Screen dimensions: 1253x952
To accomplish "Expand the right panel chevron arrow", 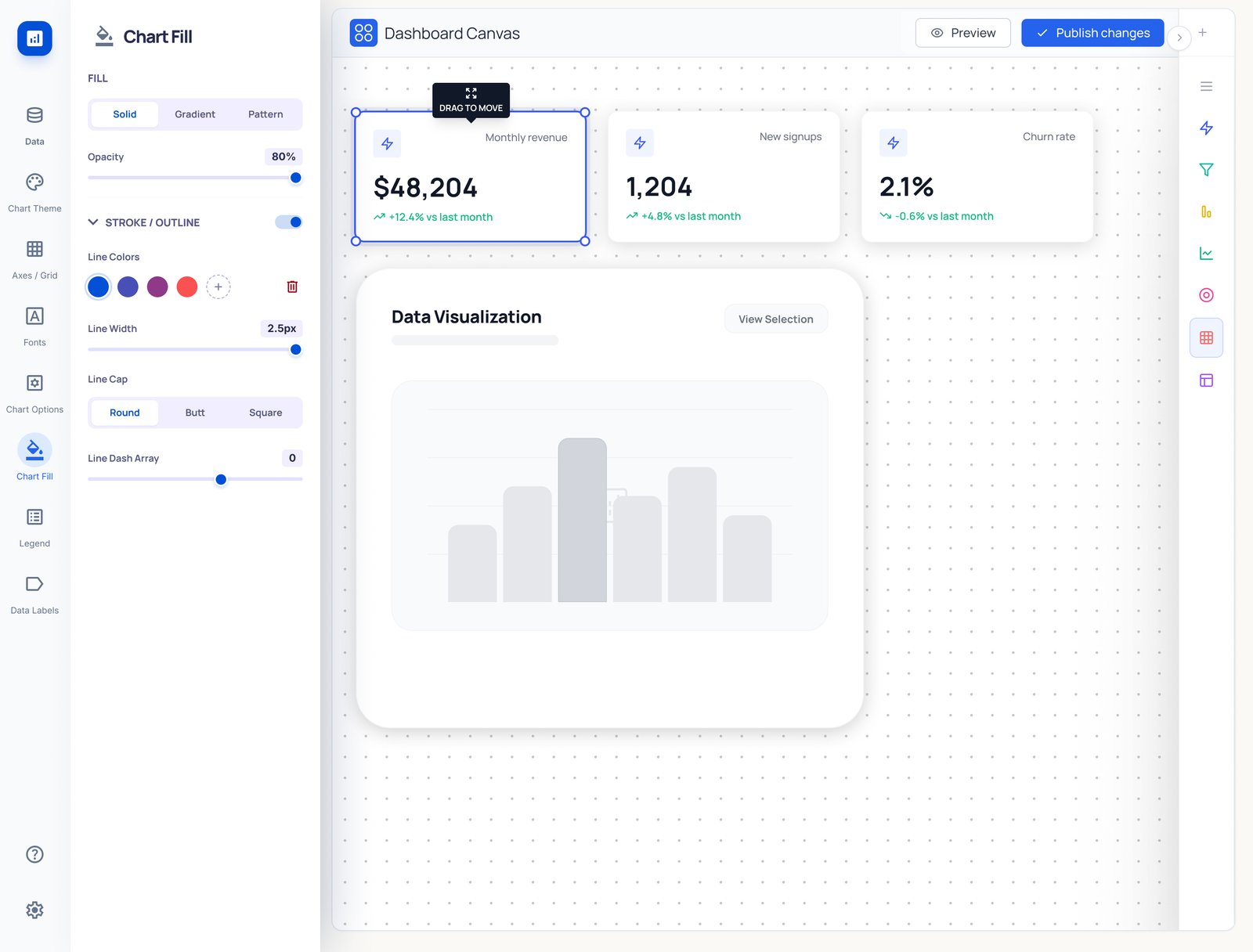I will point(1179,38).
